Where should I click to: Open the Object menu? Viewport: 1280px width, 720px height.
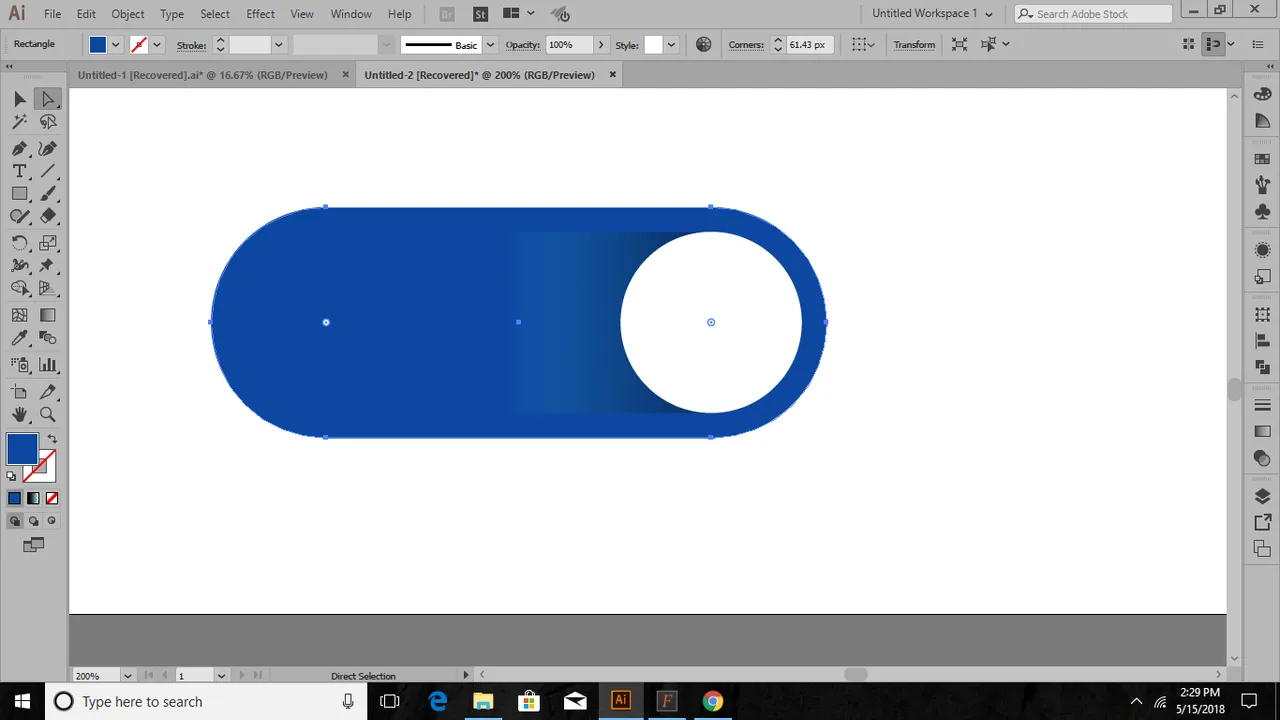127,14
